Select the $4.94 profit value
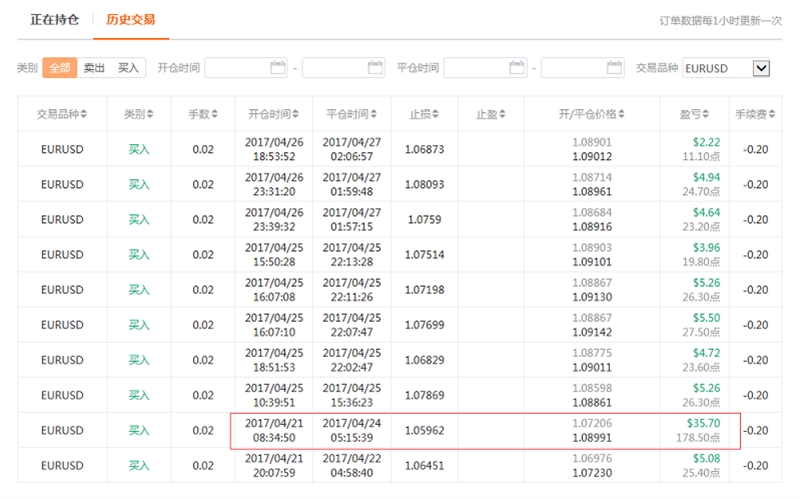The height and width of the screenshot is (499, 800). (x=706, y=178)
